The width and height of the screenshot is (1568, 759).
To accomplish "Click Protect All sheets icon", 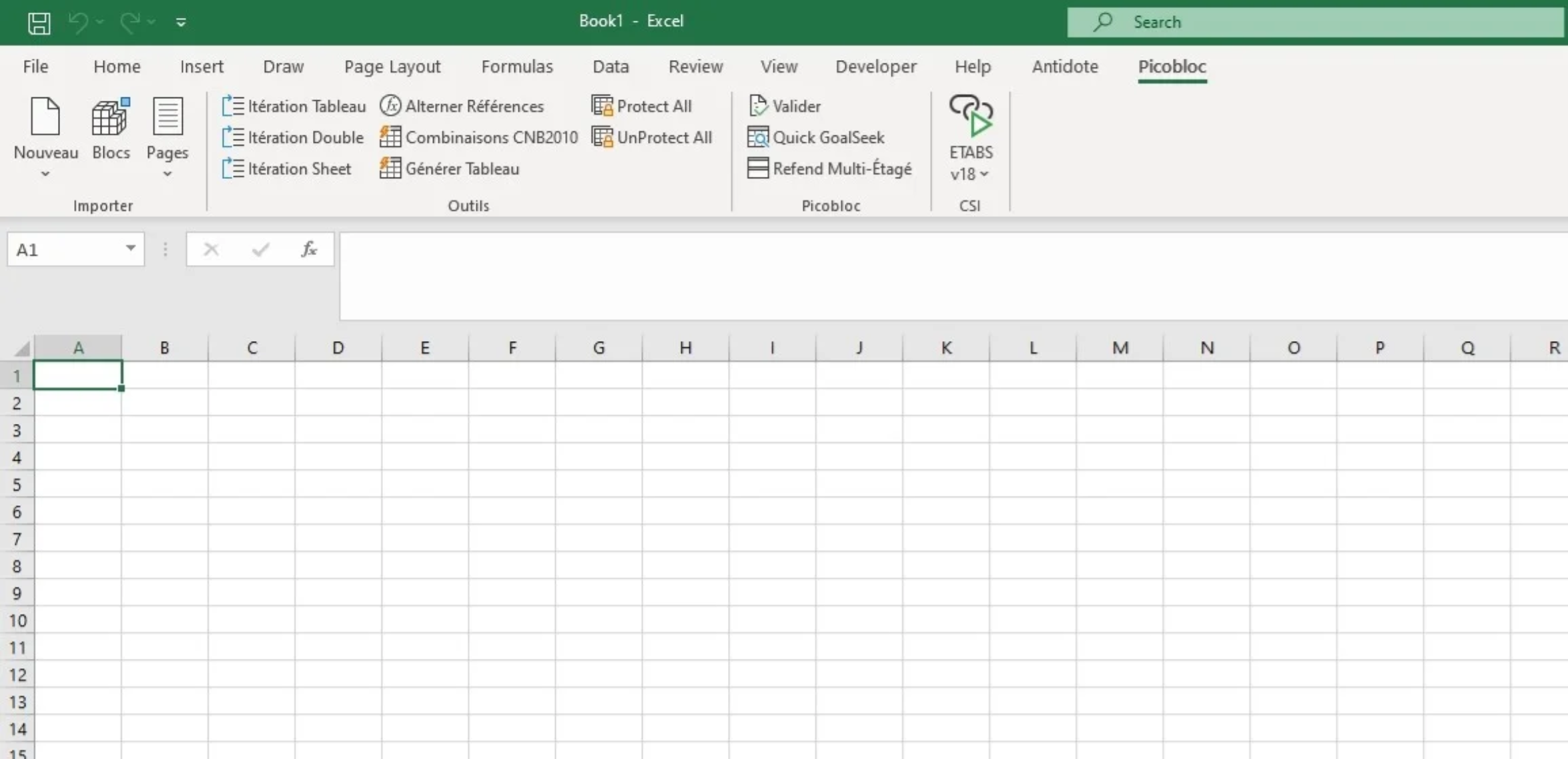I will (602, 105).
